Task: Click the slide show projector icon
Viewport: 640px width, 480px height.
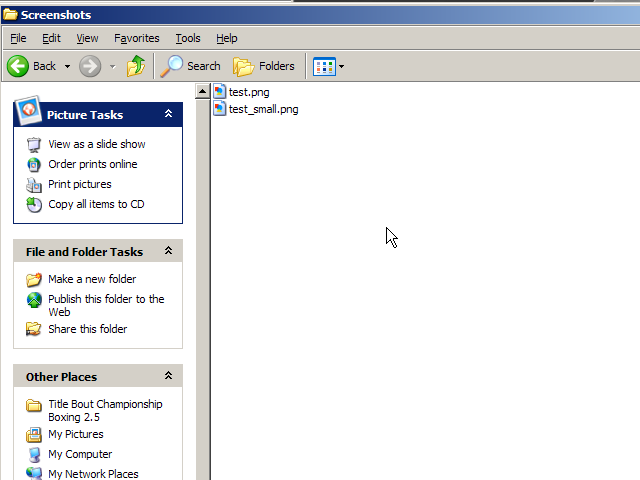Action: [34, 144]
